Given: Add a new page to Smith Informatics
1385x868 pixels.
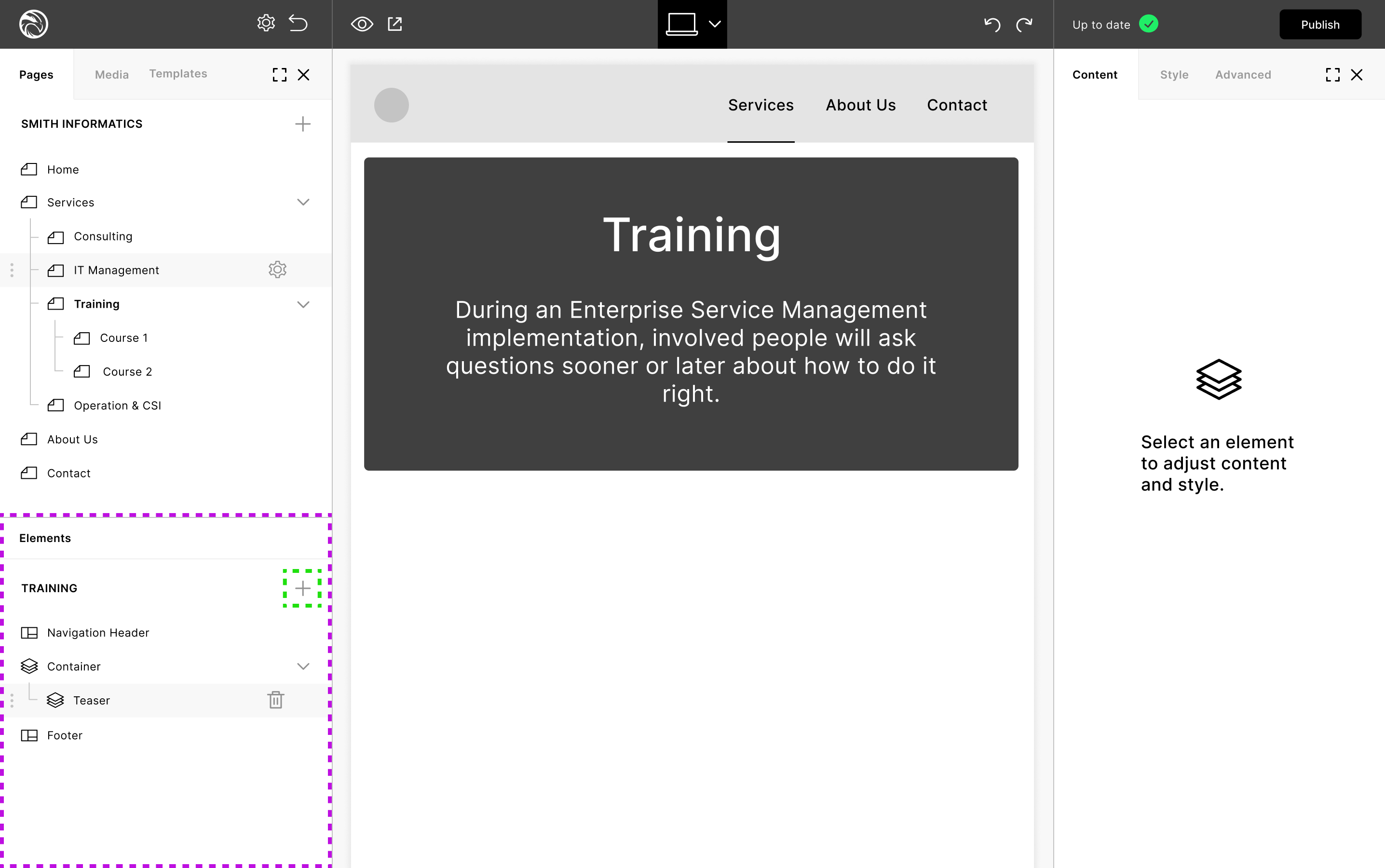Looking at the screenshot, I should (x=302, y=124).
